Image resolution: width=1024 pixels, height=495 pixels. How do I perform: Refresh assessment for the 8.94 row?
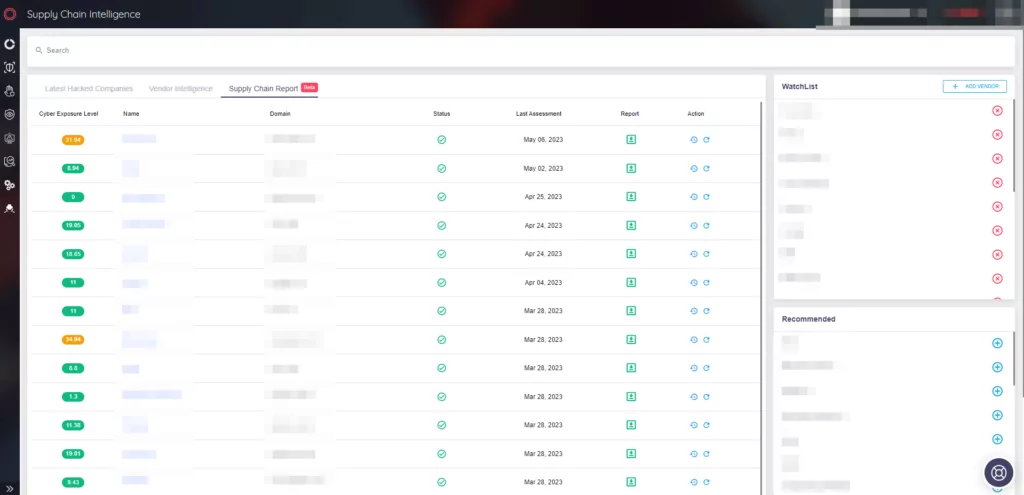click(706, 168)
